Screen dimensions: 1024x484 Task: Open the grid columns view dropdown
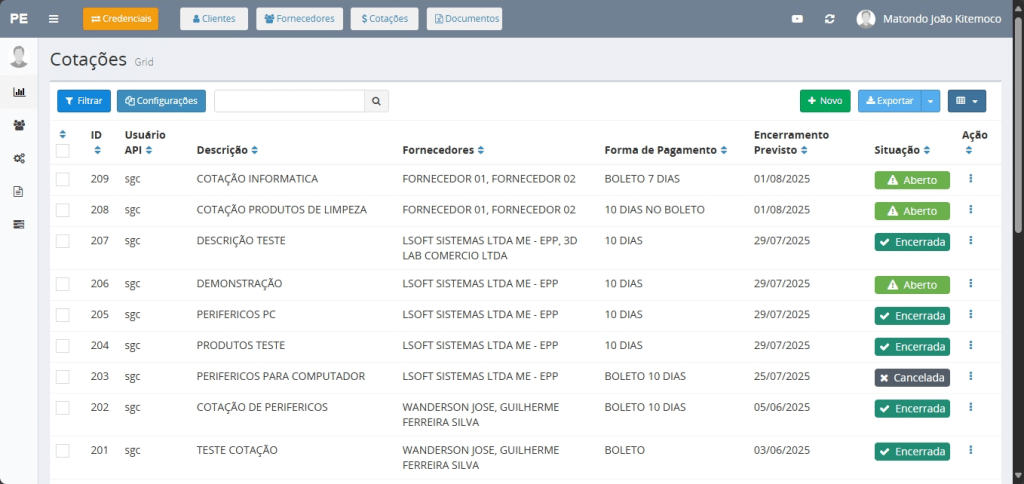click(x=967, y=101)
